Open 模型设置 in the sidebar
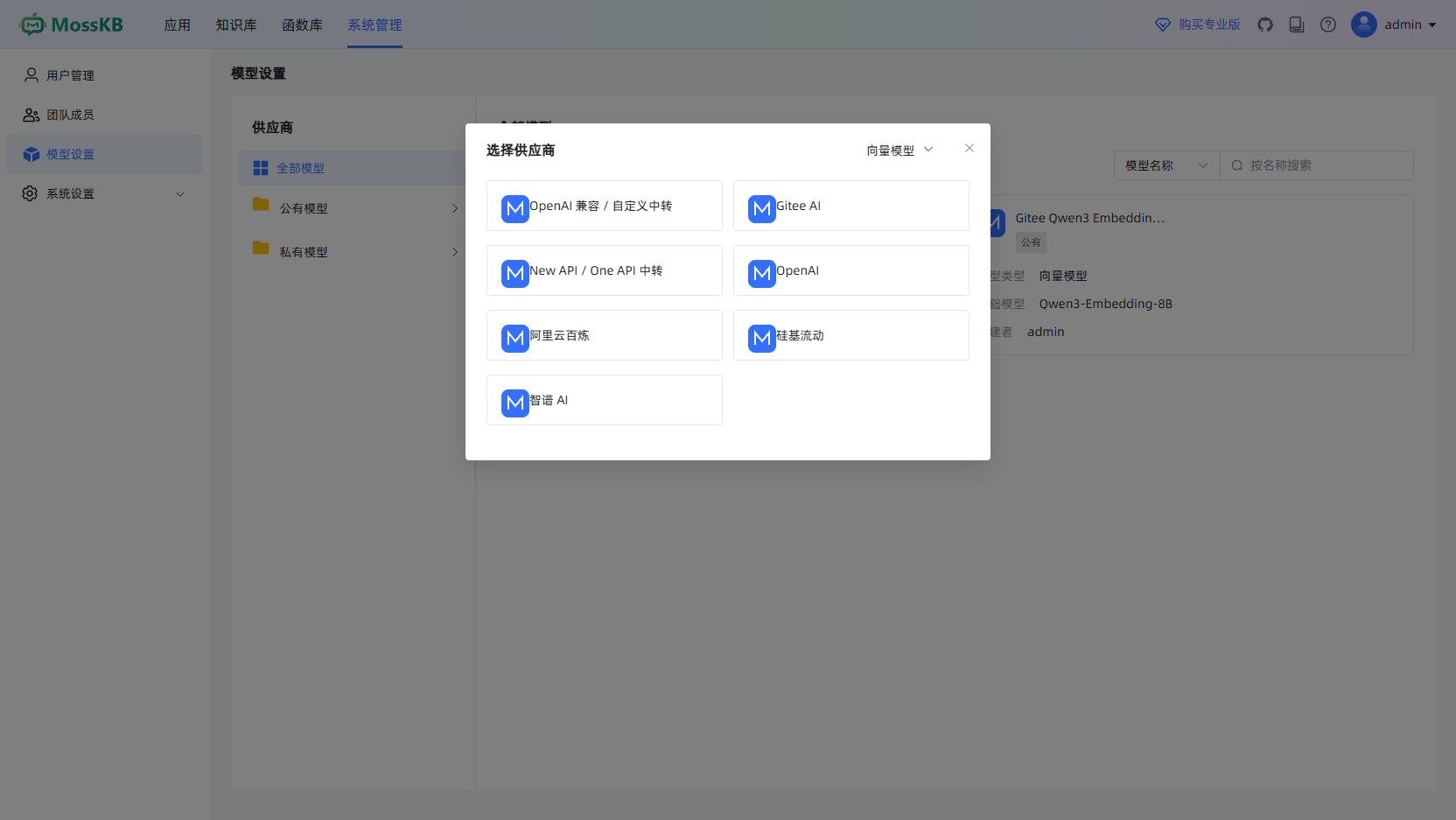Viewport: 1456px width, 820px height. 105,154
